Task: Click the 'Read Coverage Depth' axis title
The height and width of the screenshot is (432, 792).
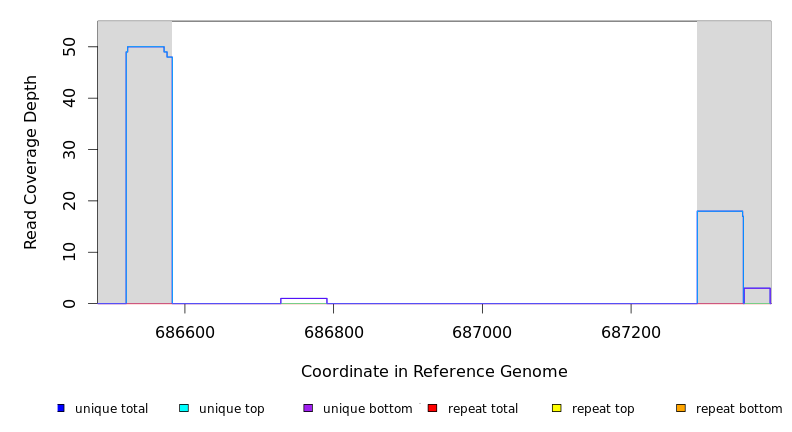Action: (x=31, y=162)
